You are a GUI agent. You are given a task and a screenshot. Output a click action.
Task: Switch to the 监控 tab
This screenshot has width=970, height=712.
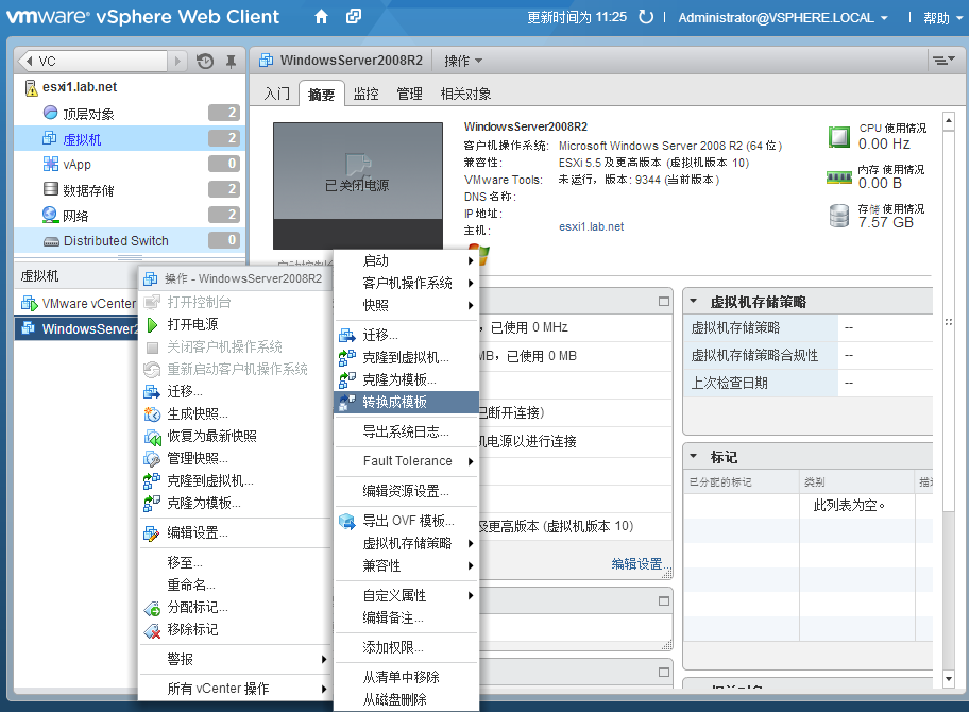[x=366, y=93]
